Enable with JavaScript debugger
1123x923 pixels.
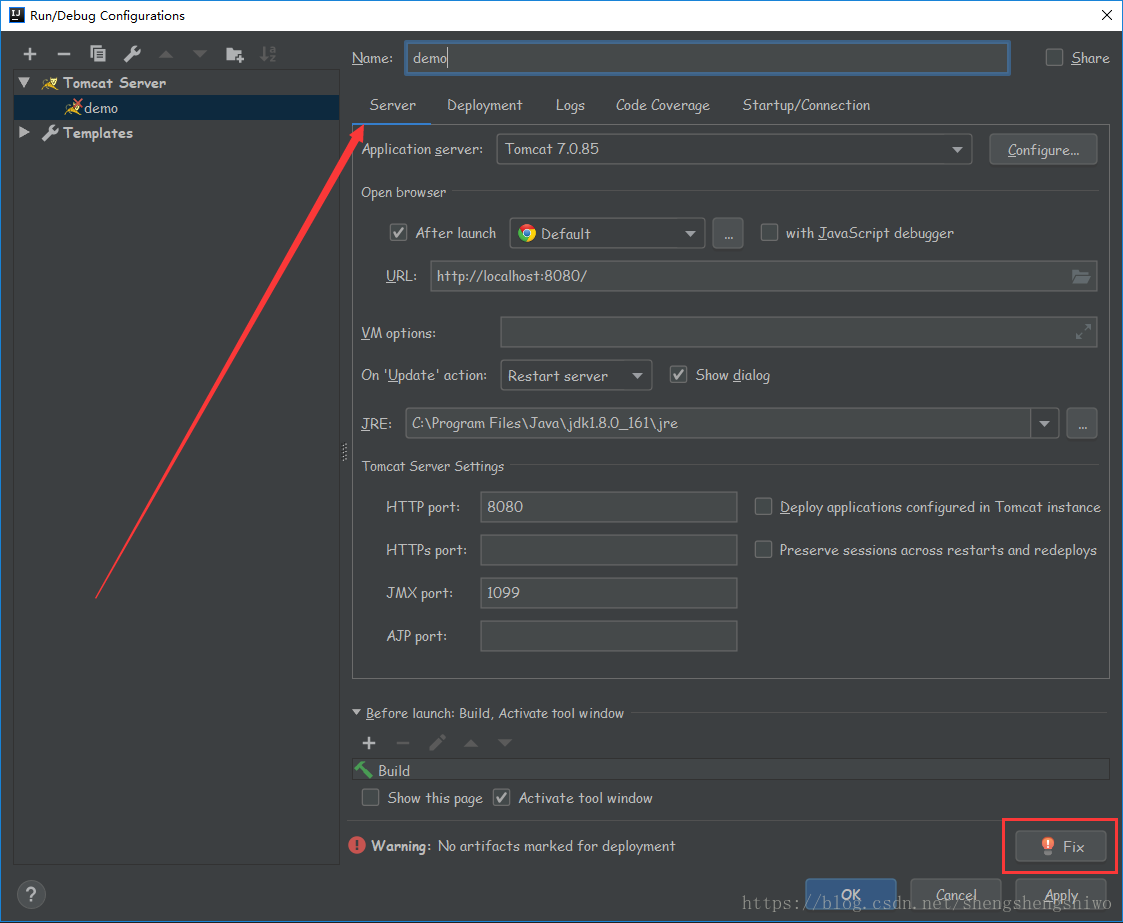click(769, 232)
